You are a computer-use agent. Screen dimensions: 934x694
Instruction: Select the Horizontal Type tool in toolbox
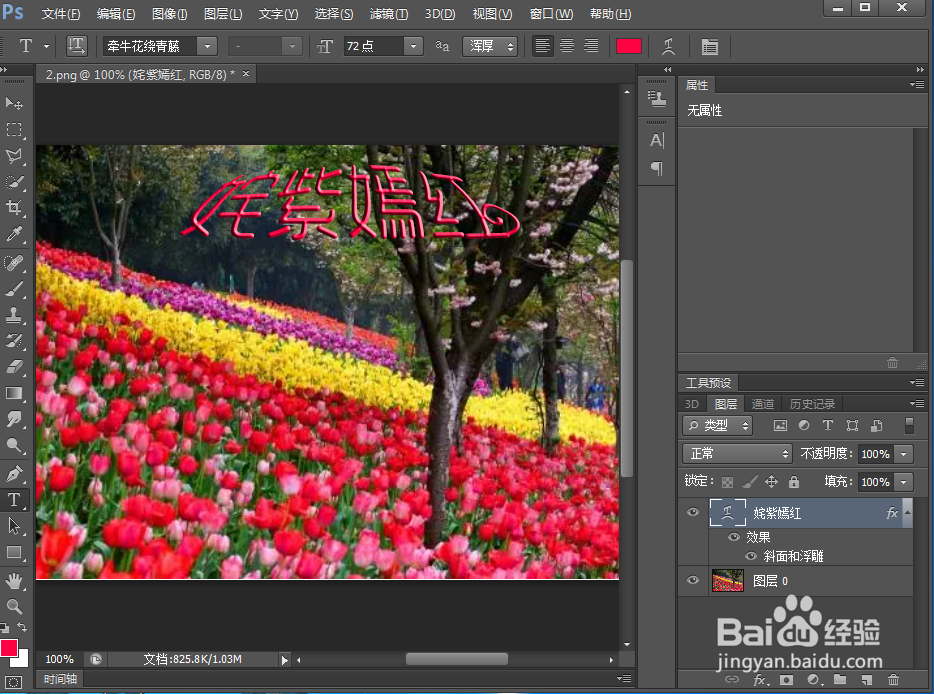point(14,500)
